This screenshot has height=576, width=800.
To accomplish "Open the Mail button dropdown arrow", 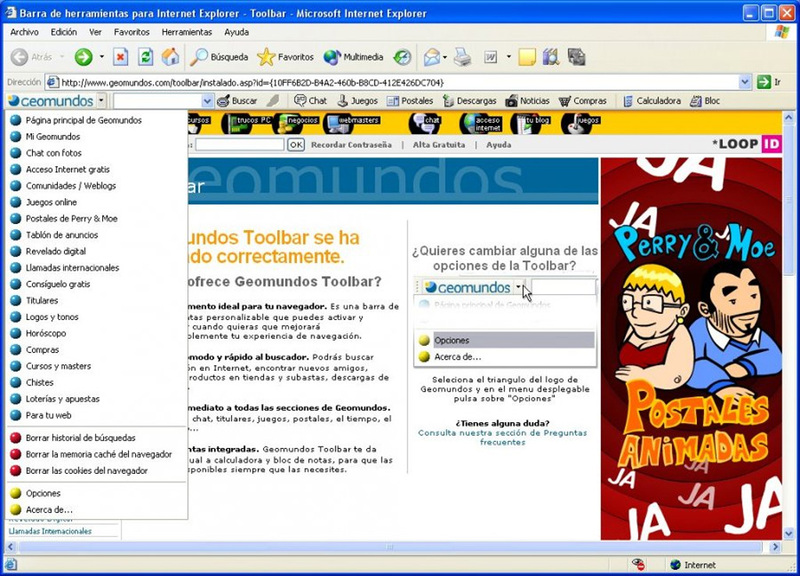I will (444, 57).
